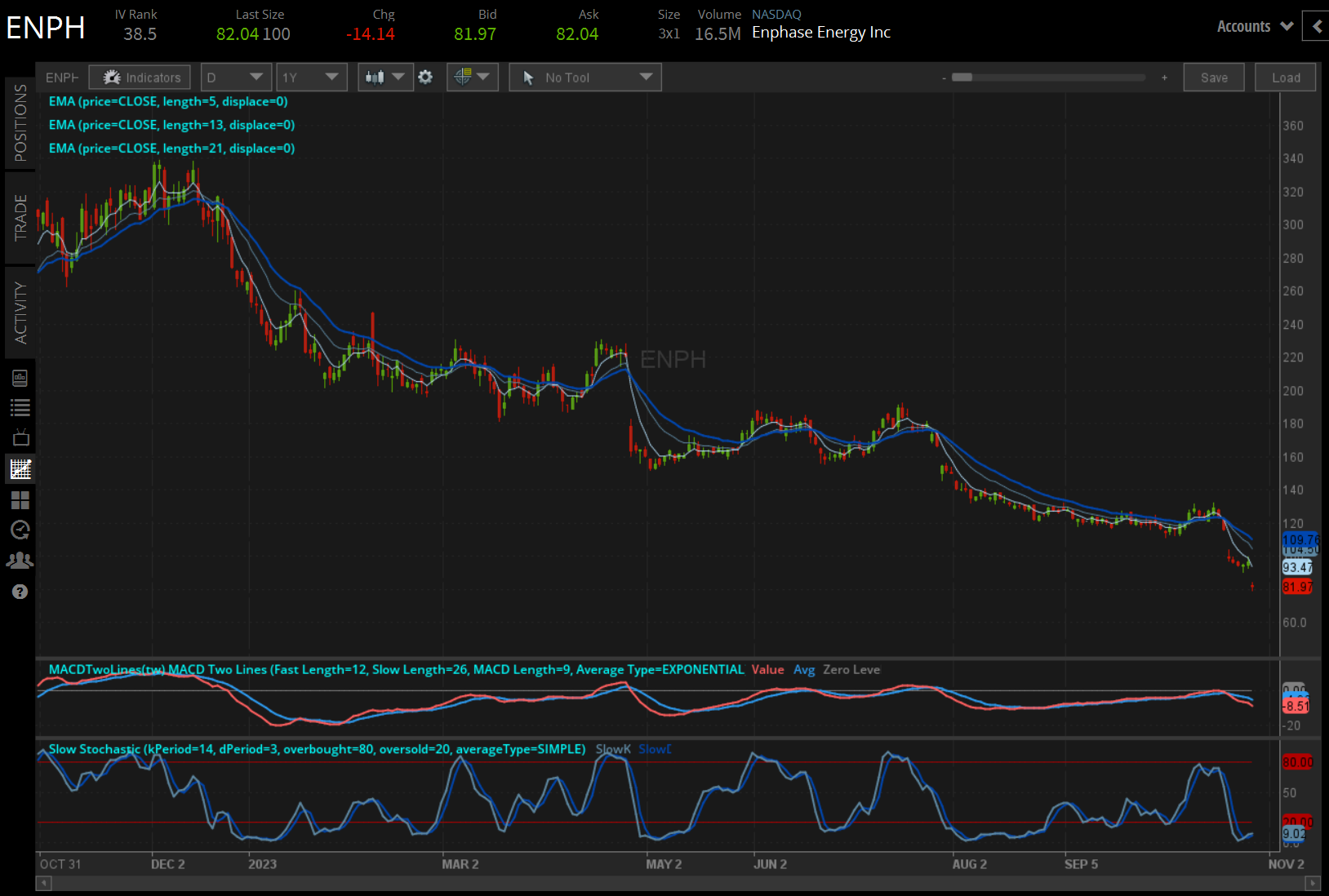Toggle Value display in the MACD header
The width and height of the screenshot is (1329, 896).
[x=767, y=669]
